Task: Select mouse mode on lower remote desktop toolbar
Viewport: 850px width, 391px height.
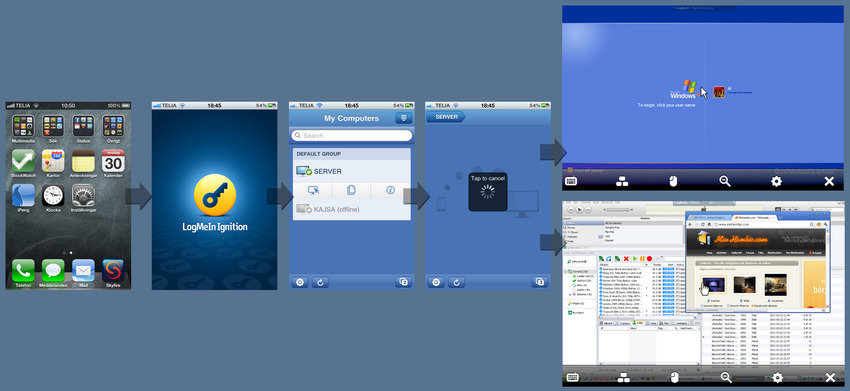Action: [673, 377]
